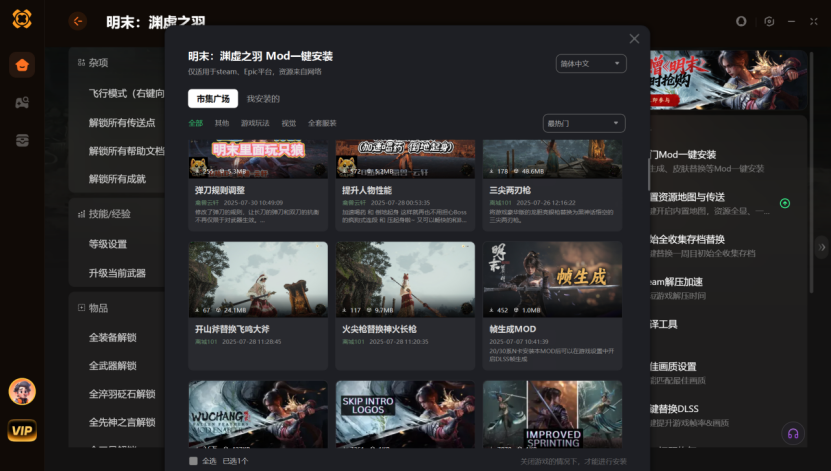Click the 关闭游戏的情况下，才能进行安装 notice
Viewport: 831px width, 471px height.
click(x=573, y=461)
